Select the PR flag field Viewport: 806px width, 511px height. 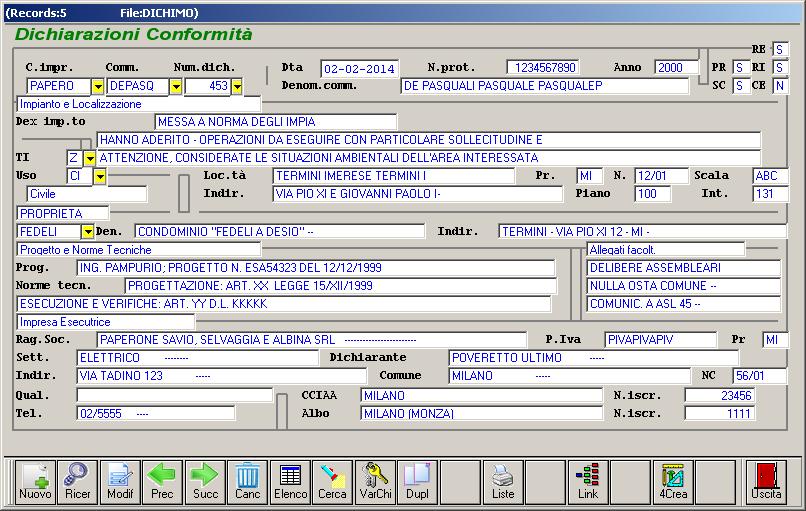[x=740, y=67]
